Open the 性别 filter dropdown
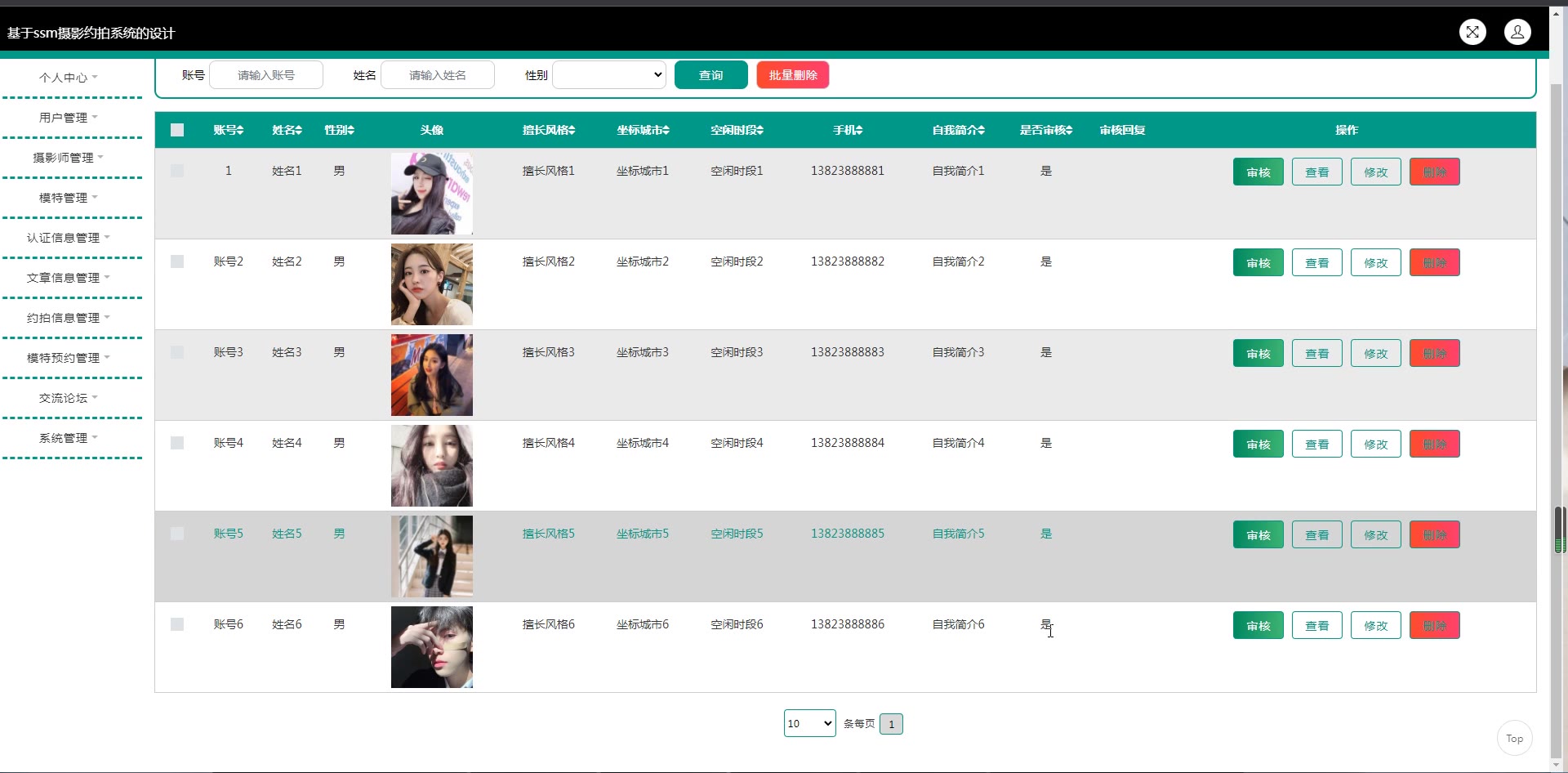Screen dimensions: 1568x773 [609, 75]
